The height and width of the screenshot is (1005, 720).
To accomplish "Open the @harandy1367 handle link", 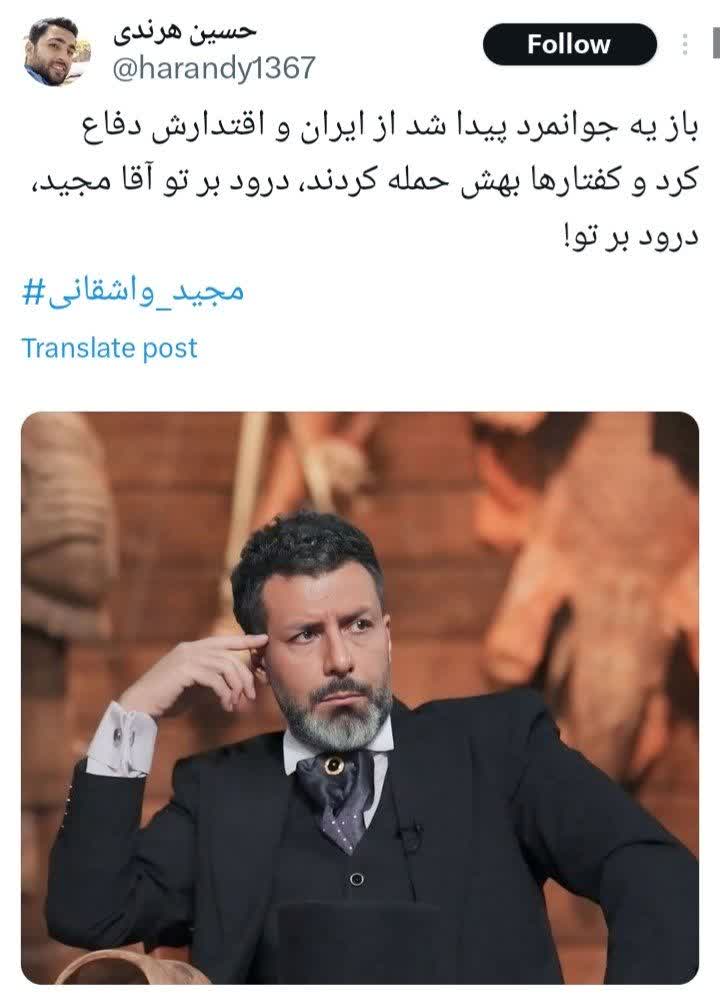I will click(214, 68).
